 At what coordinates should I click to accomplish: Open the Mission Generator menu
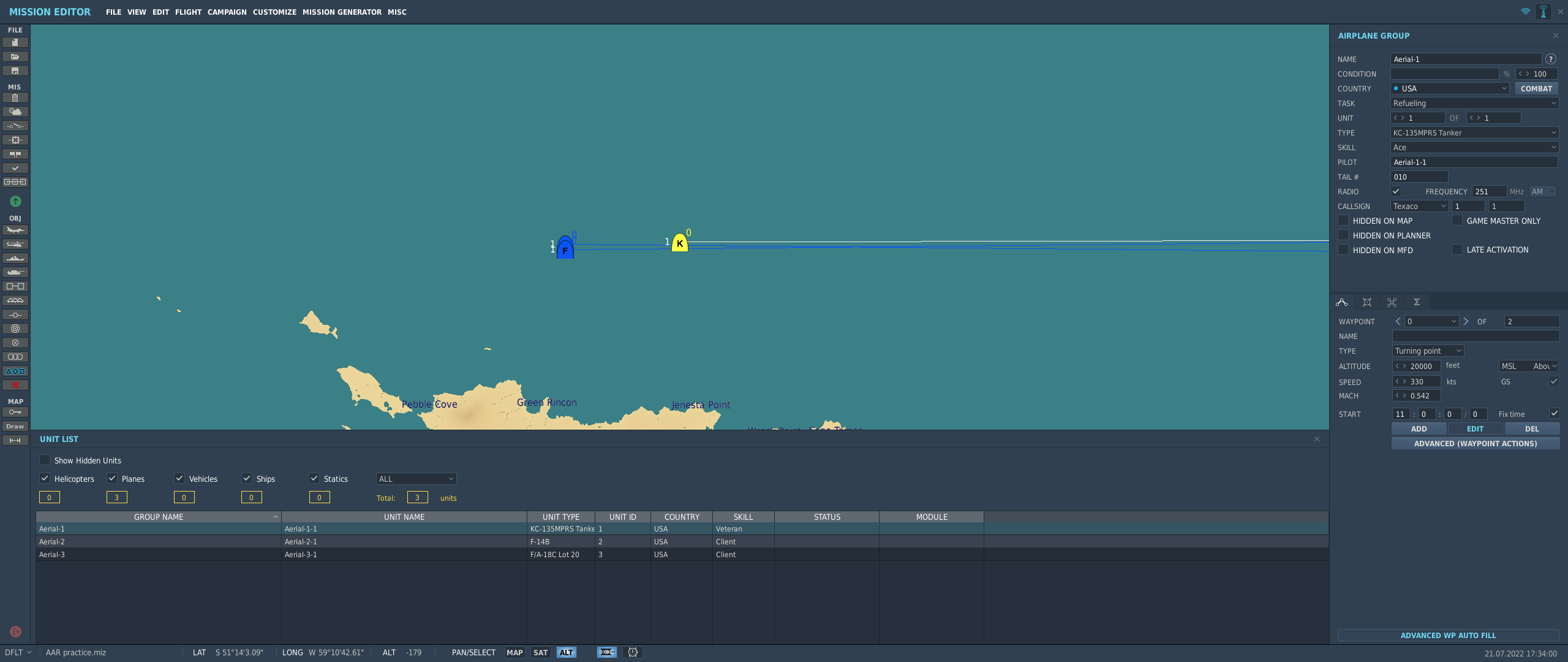[342, 12]
